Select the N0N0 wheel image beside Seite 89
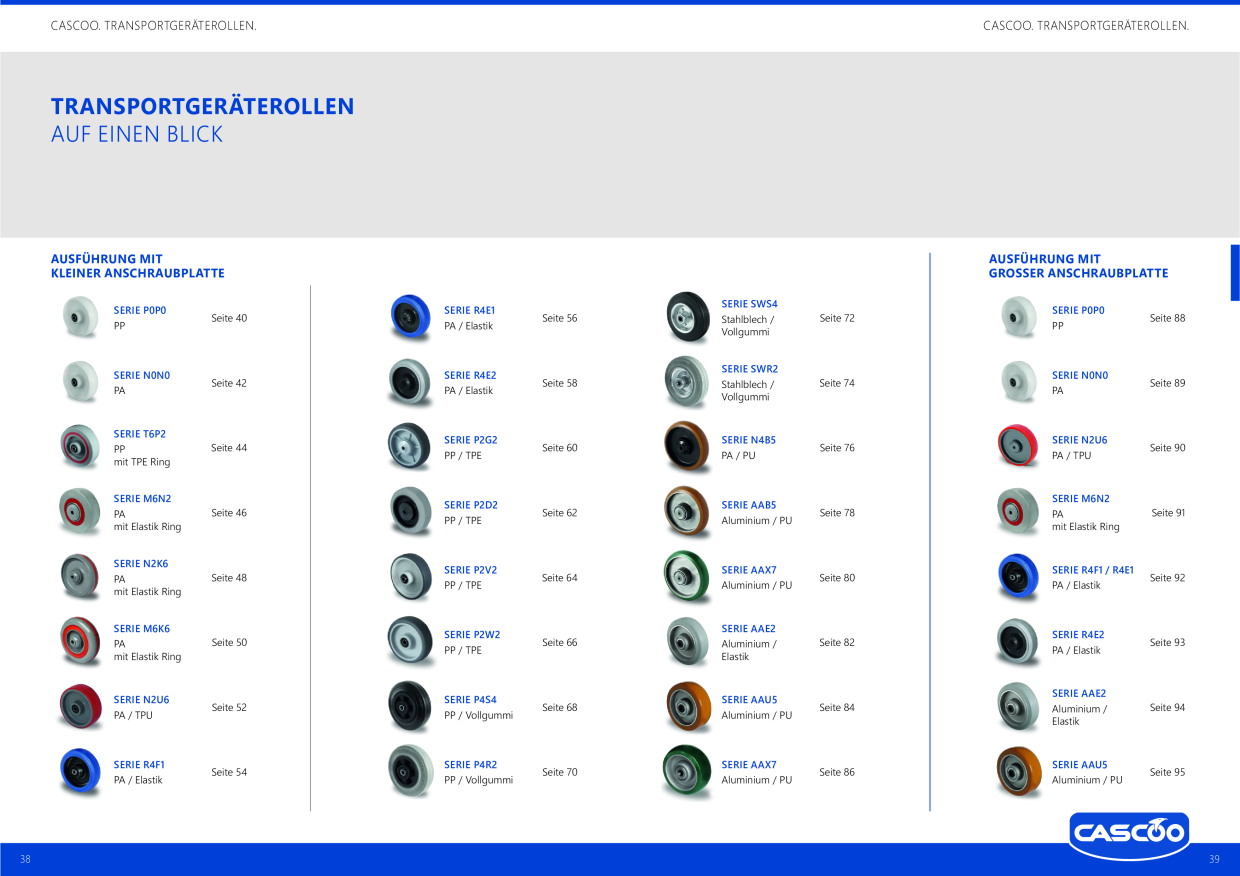The image size is (1240, 876). 1019,382
